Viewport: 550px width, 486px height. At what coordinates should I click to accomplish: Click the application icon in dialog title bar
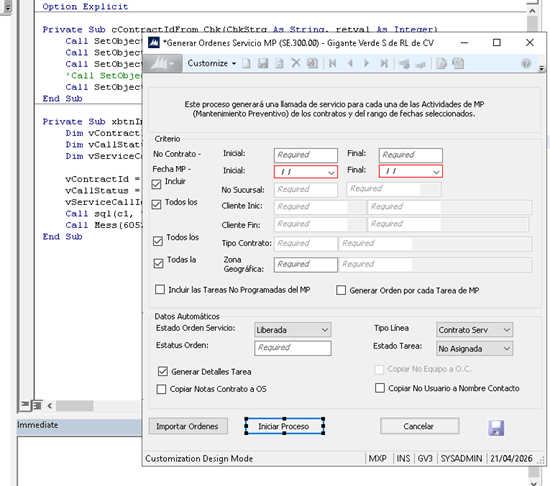(154, 43)
